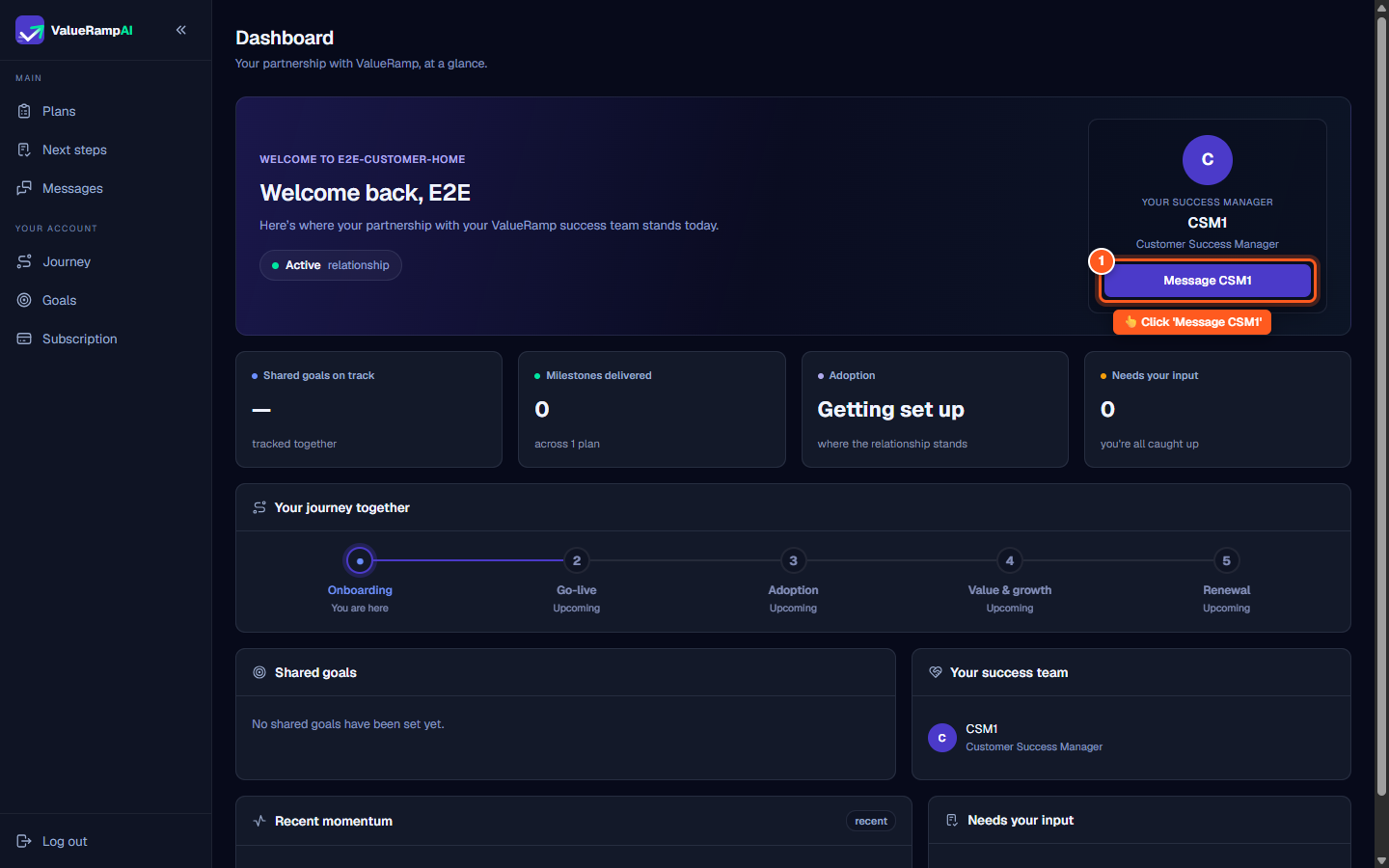
Task: Click the Your success team heart icon
Action: pos(936,672)
